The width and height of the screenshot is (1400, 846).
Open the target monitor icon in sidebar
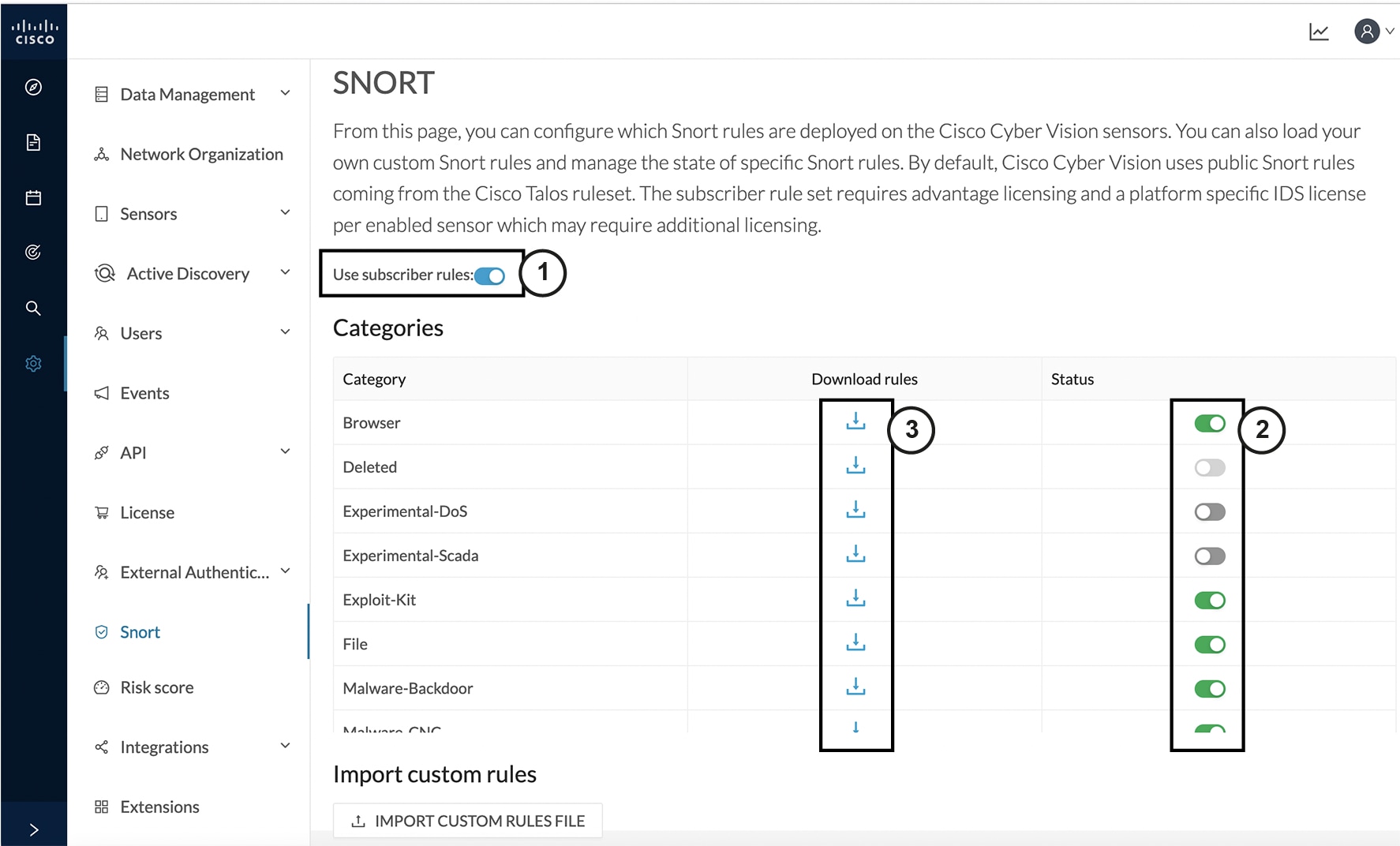pyautogui.click(x=33, y=253)
